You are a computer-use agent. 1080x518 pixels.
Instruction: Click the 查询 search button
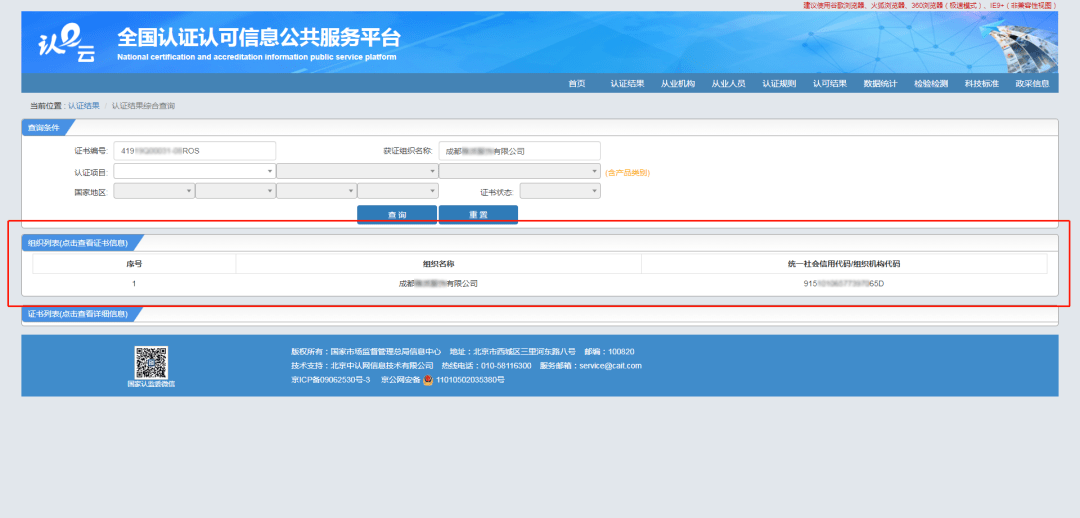coord(397,215)
